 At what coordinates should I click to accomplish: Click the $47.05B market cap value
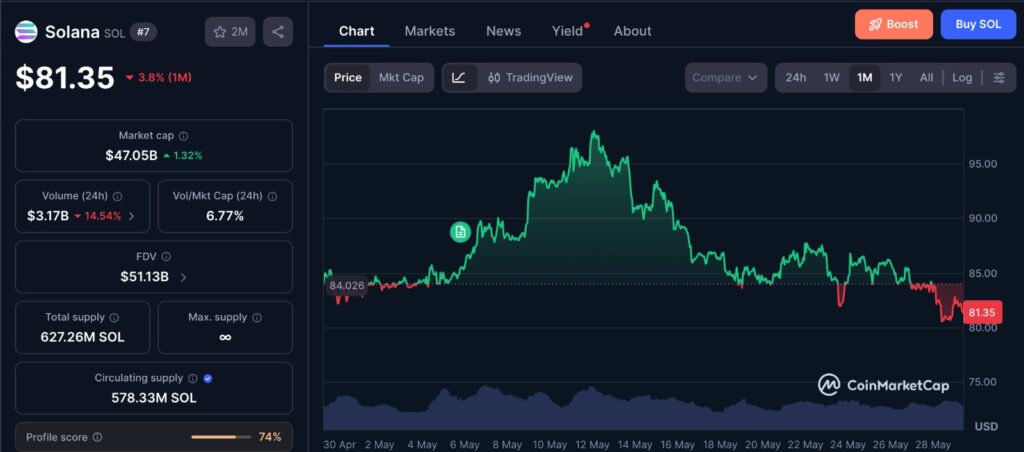131,155
